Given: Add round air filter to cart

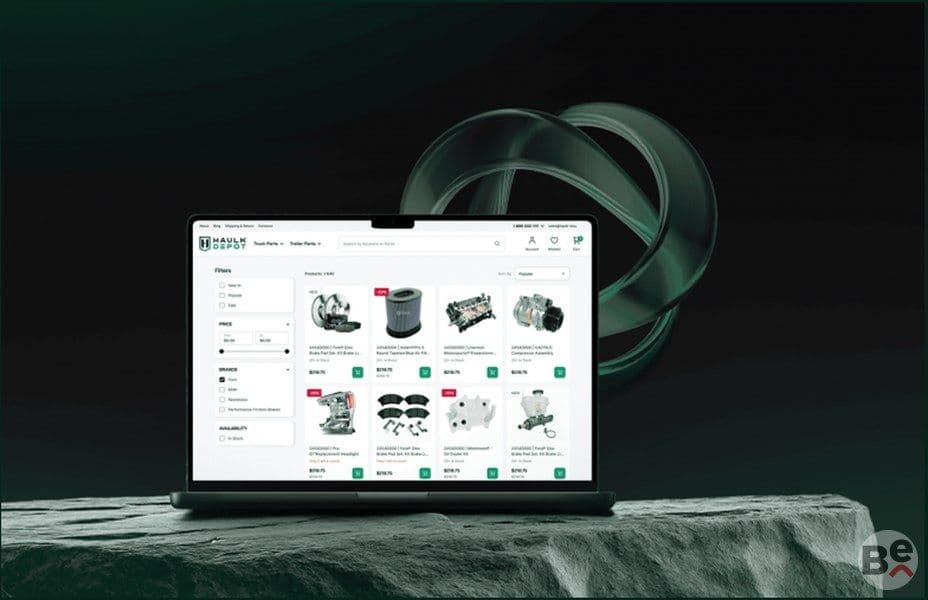Looking at the screenshot, I should pos(425,372).
